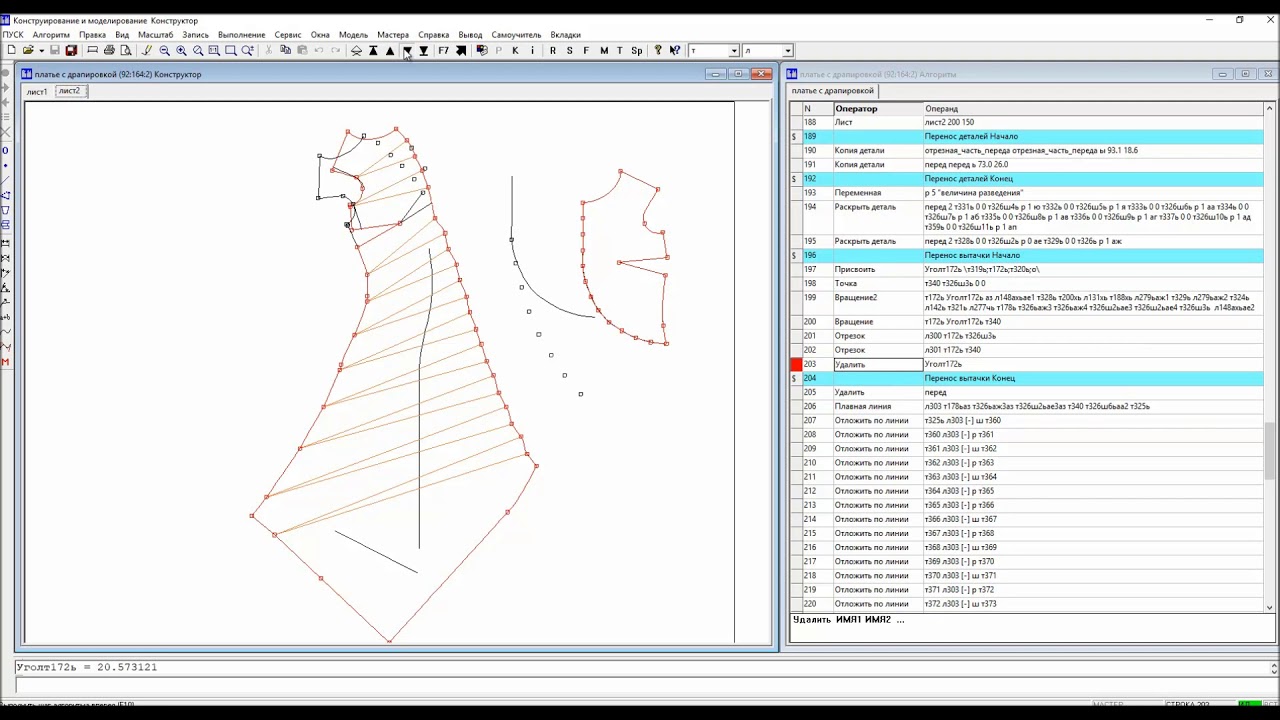Click the down-triangle with underline icon

pyautogui.click(x=424, y=50)
